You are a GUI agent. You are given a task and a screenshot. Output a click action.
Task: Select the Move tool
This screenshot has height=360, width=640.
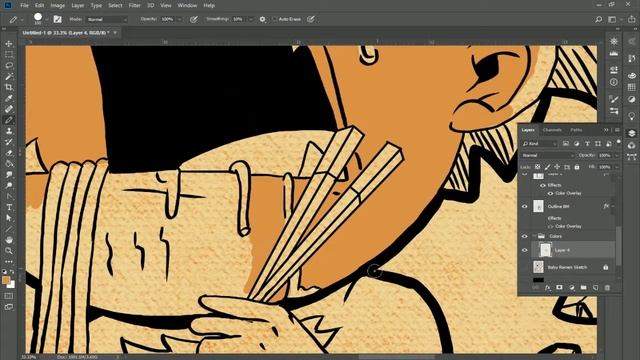point(9,44)
